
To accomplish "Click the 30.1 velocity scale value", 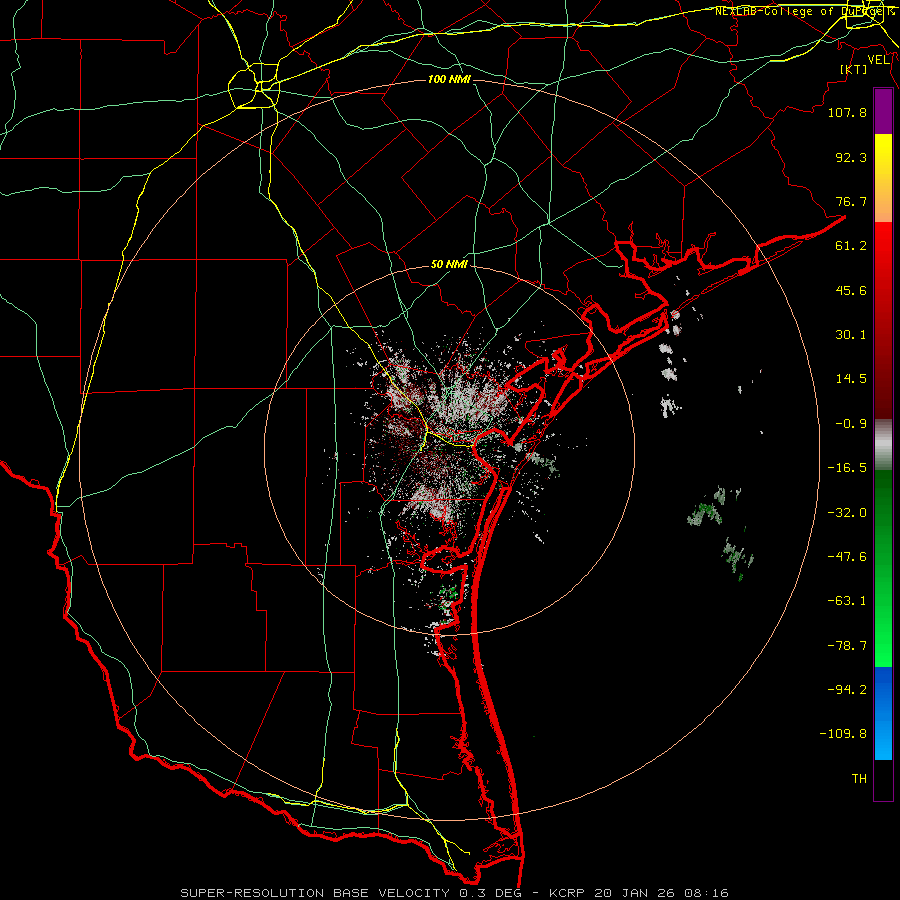I will pos(851,335).
